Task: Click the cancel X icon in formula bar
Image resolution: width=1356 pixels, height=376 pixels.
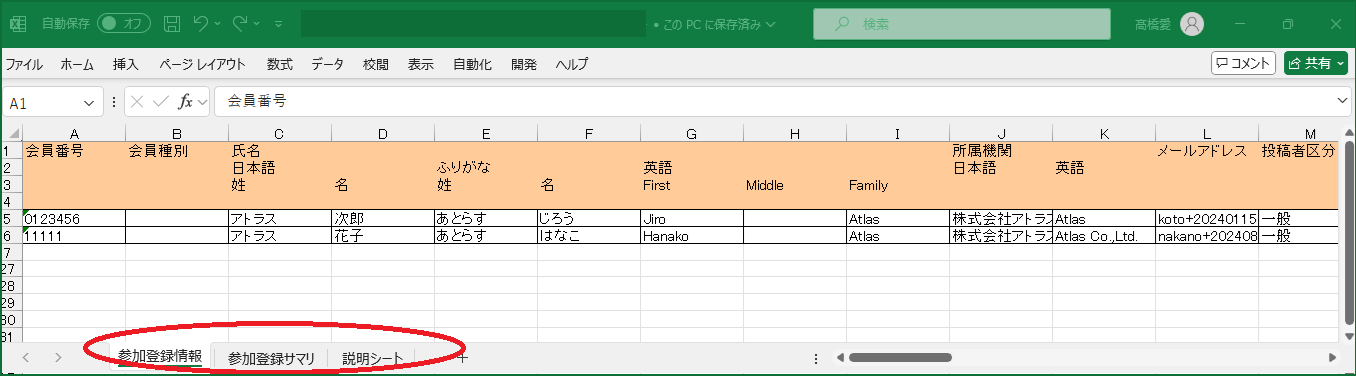Action: (x=137, y=102)
